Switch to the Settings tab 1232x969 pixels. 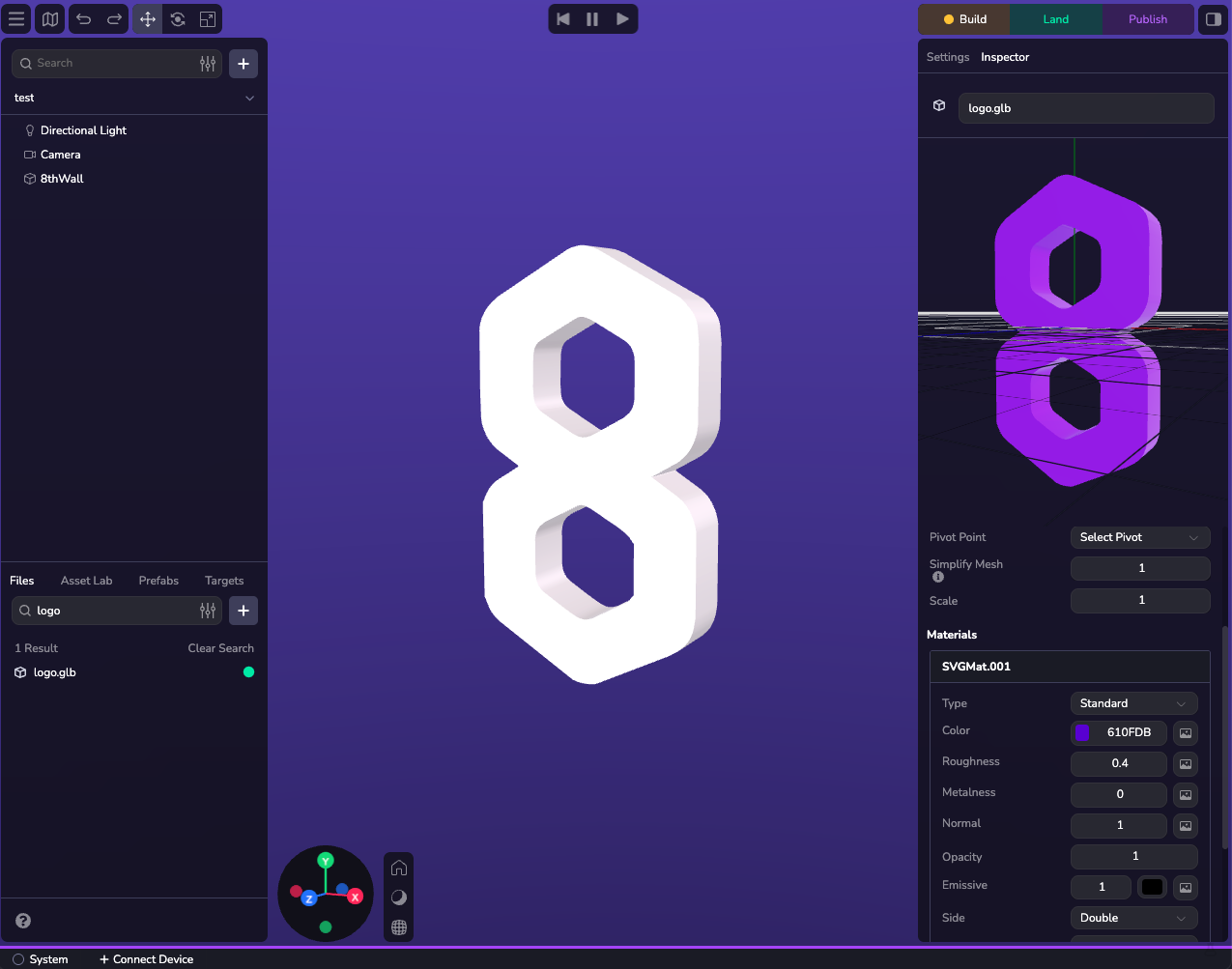[x=947, y=57]
